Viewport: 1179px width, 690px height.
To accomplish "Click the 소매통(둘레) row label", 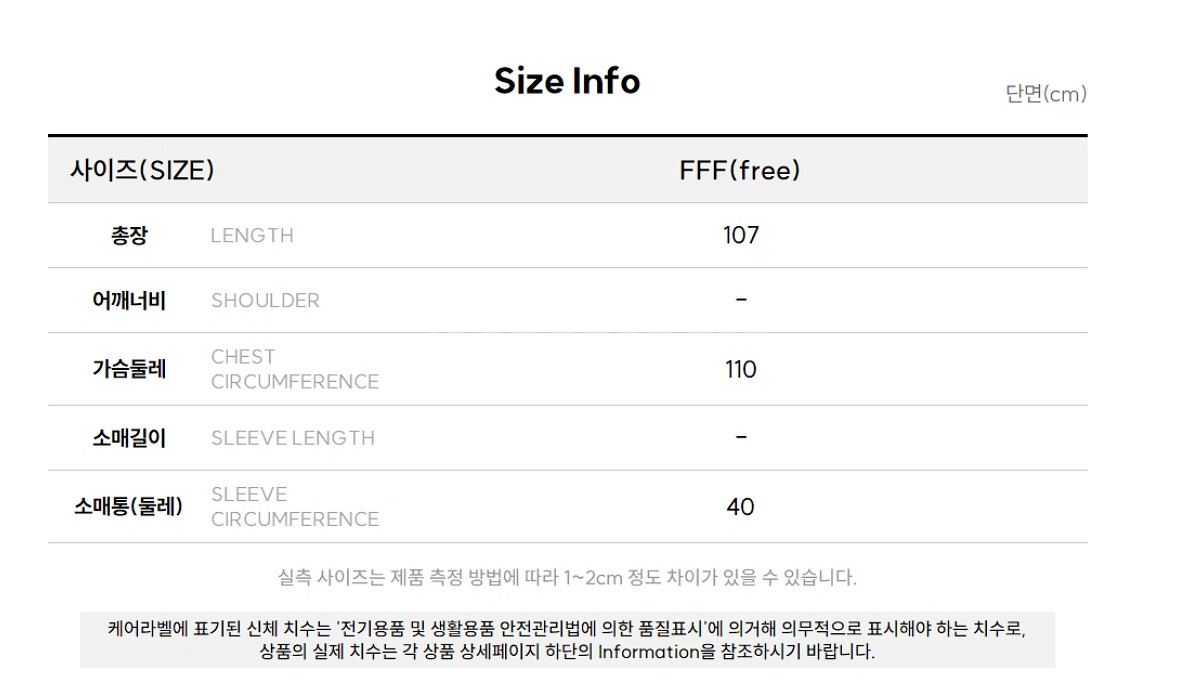I will [x=129, y=507].
